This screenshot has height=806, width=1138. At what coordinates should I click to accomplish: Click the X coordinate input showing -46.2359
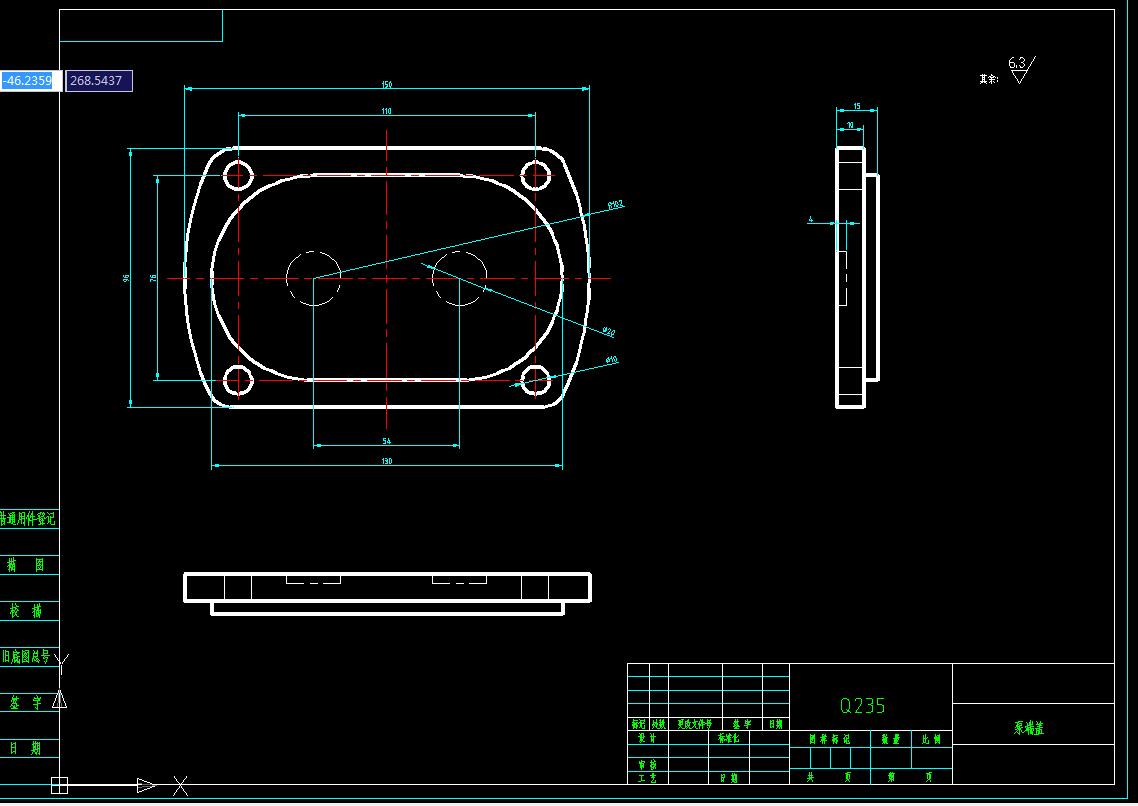(29, 81)
